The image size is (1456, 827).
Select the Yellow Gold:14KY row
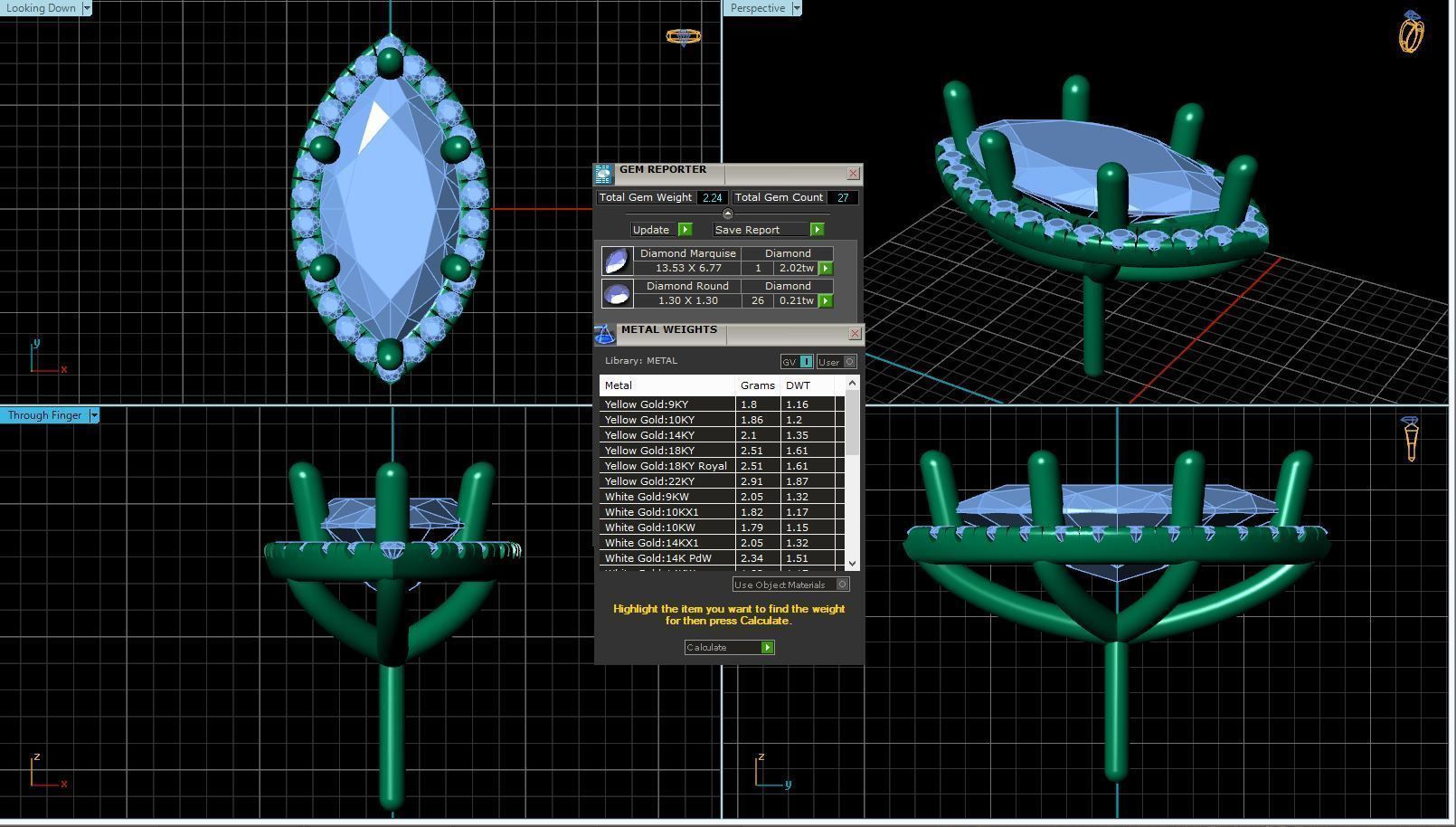[722, 435]
